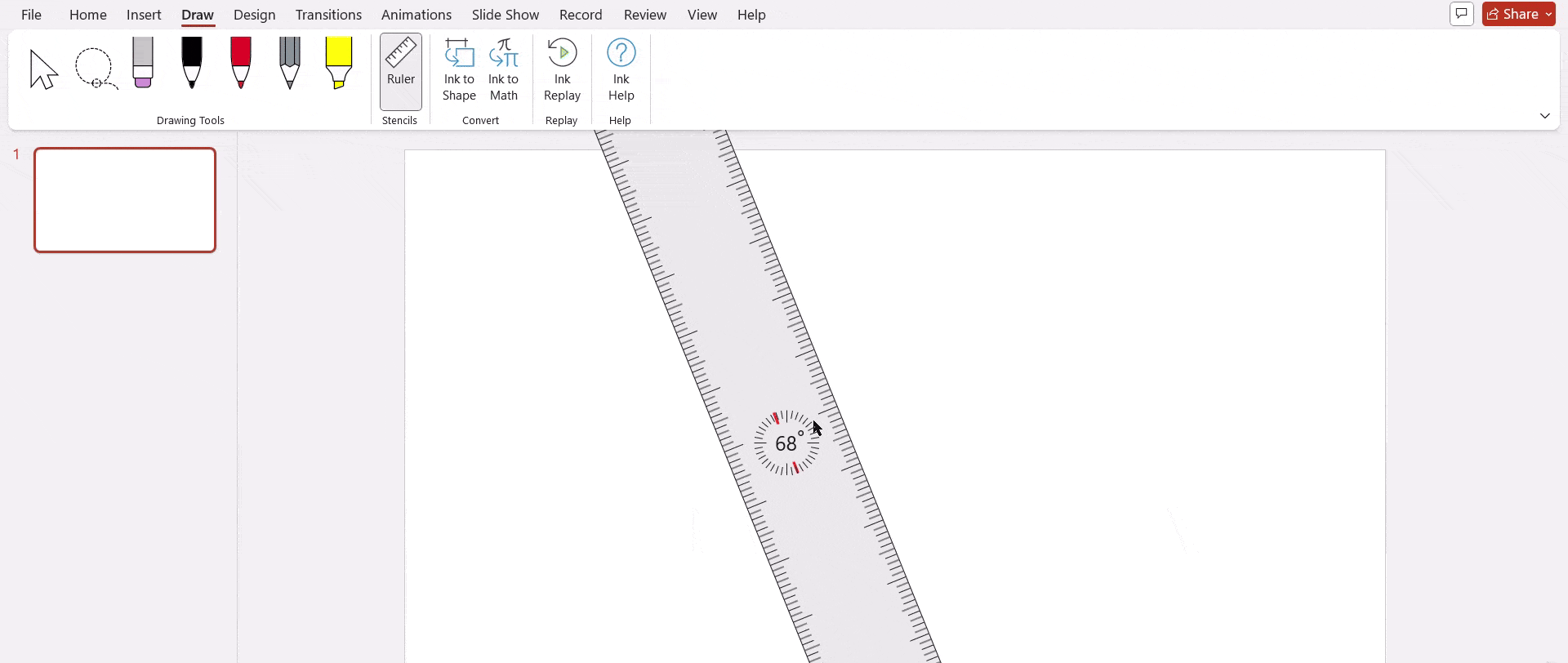This screenshot has height=663, width=1568.
Task: Click Ink to Math converter
Action: tap(503, 71)
